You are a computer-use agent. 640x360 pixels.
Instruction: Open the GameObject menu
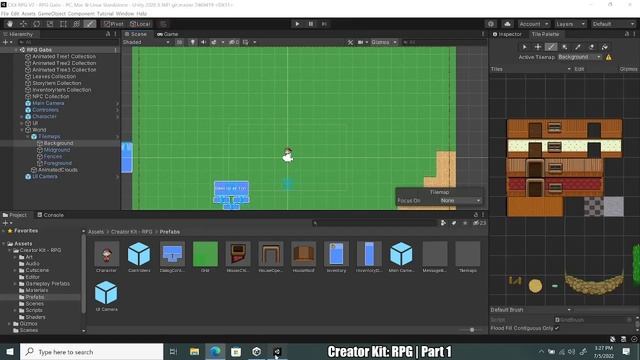point(51,13)
